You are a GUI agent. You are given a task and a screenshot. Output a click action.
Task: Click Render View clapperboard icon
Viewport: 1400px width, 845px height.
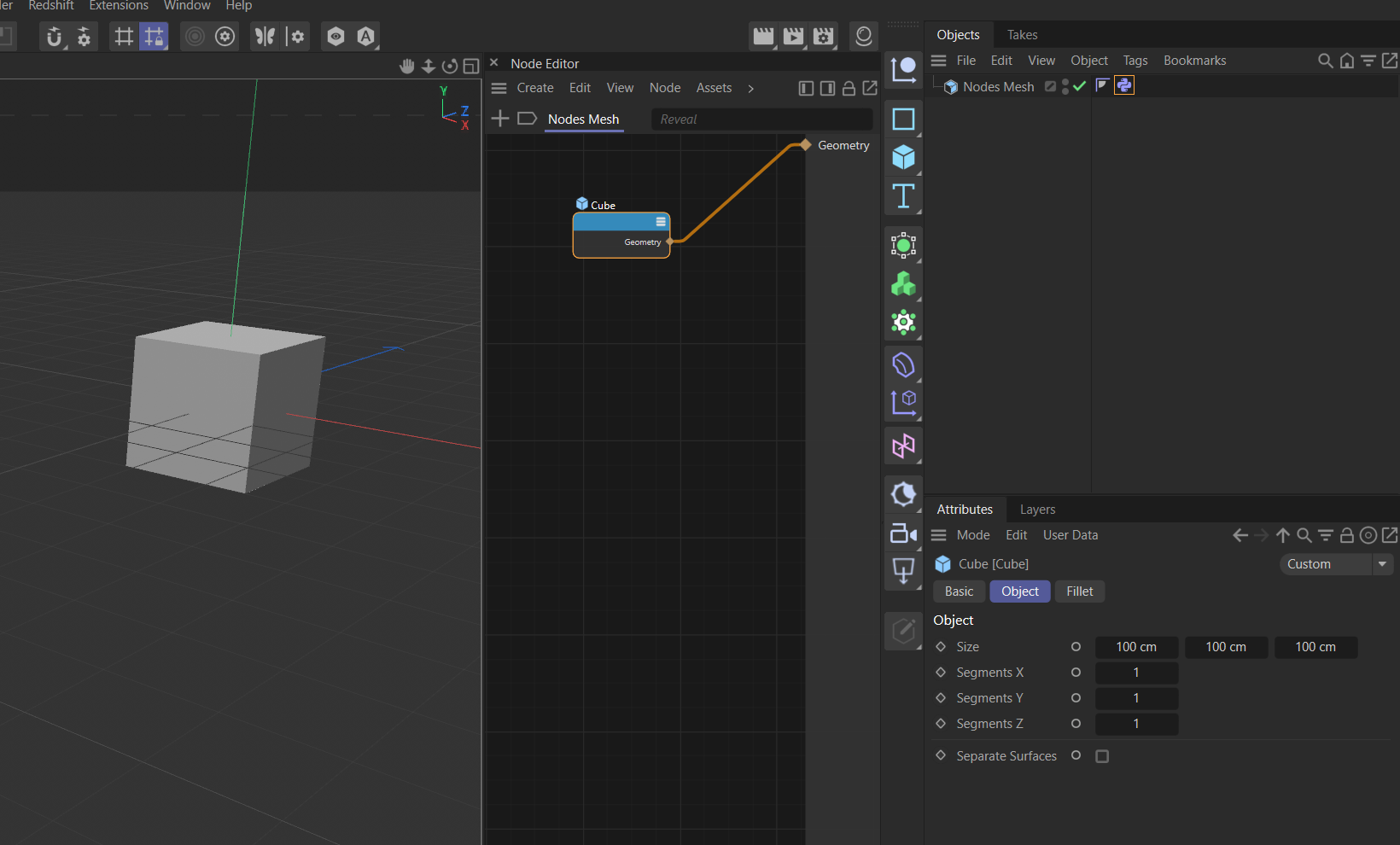click(763, 37)
